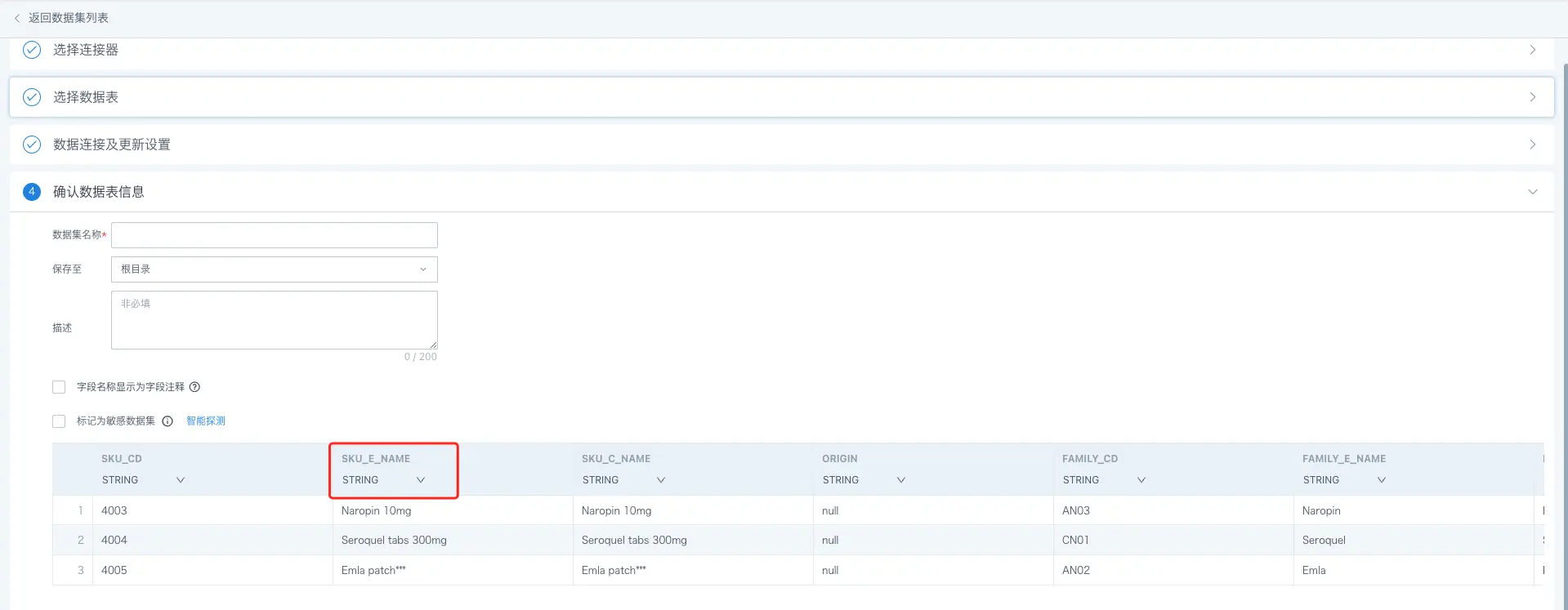Screen dimensions: 1568x610
Task: Open the 选择数据表 step title
Action: 86,97
